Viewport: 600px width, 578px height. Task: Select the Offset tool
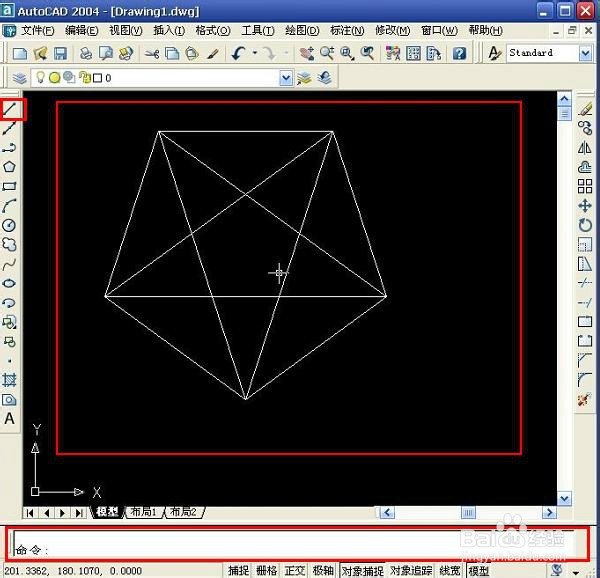coord(585,167)
